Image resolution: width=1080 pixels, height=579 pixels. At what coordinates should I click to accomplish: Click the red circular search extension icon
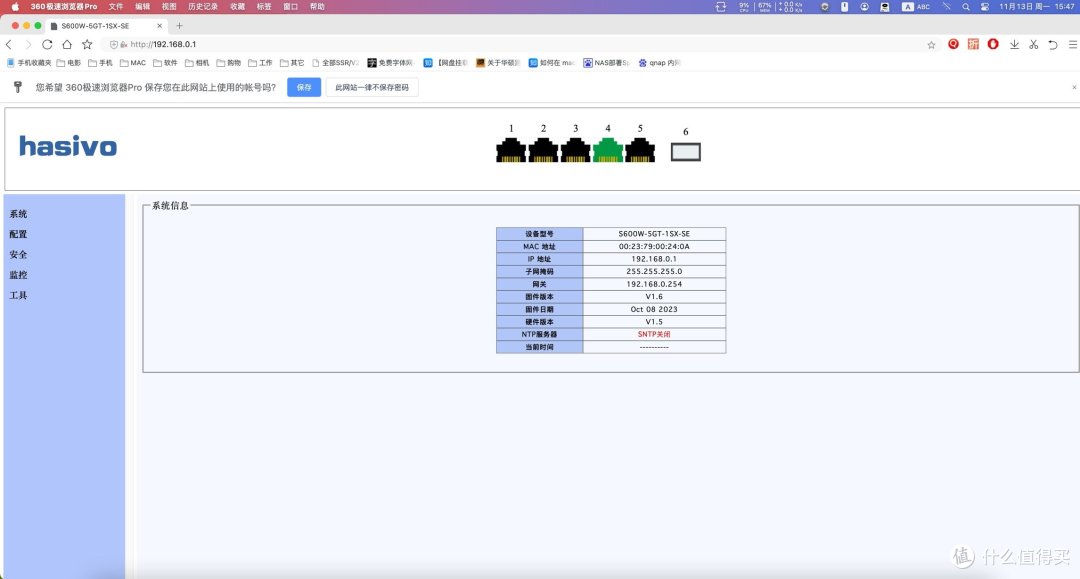[x=953, y=44]
